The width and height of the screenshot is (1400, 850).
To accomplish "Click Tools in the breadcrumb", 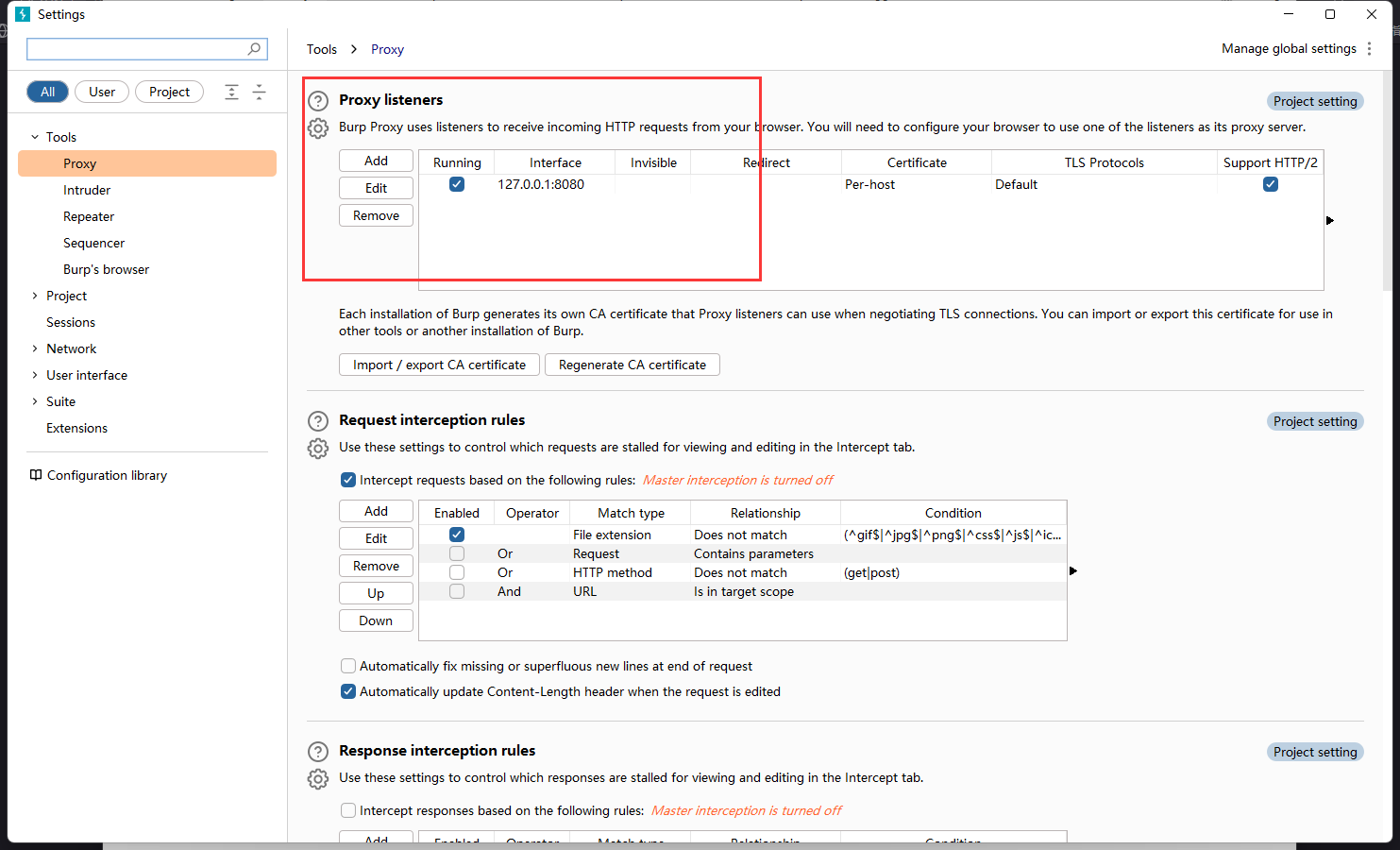I will pyautogui.click(x=322, y=49).
